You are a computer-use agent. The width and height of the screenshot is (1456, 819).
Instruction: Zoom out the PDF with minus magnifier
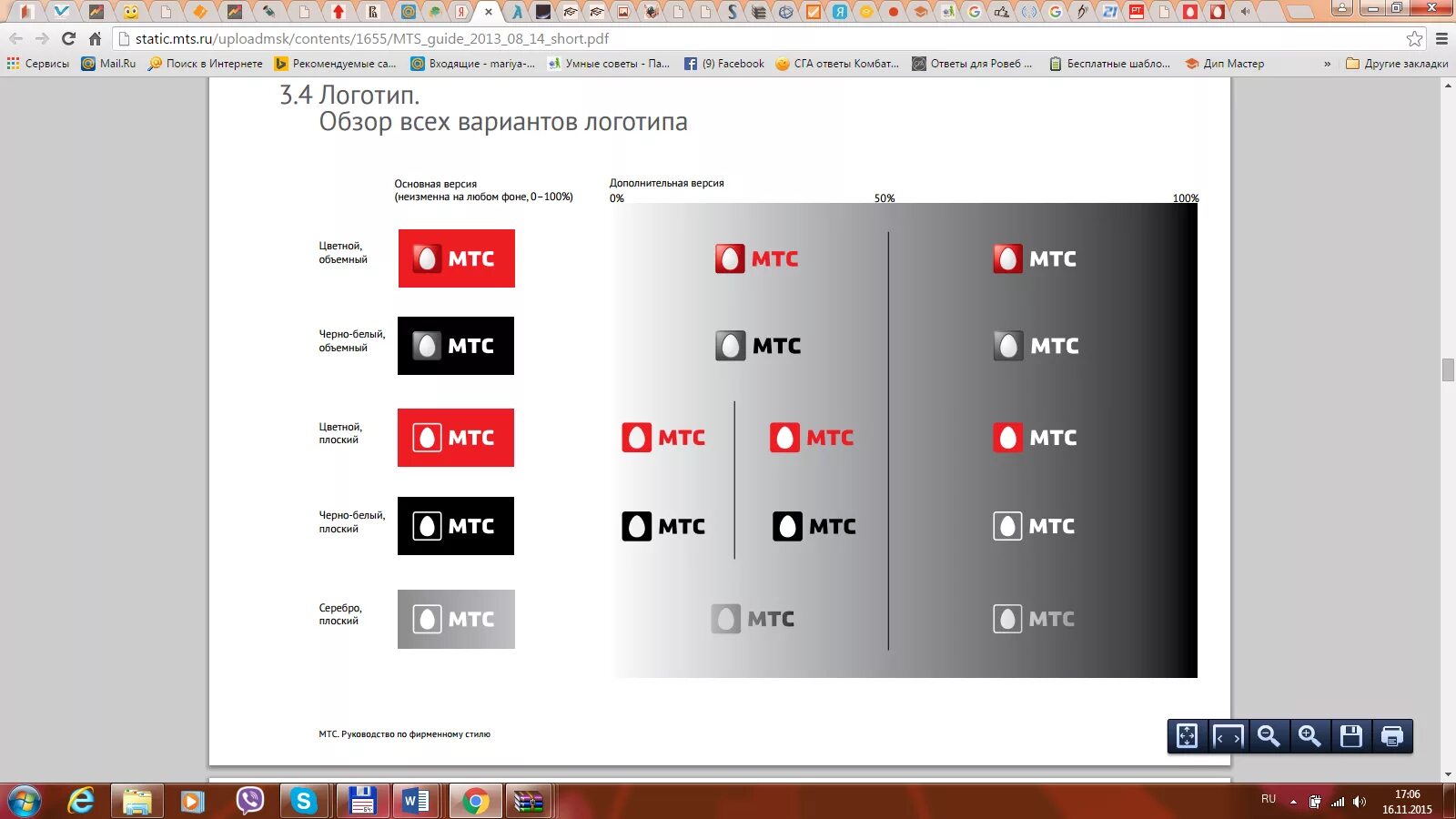coord(1269,736)
